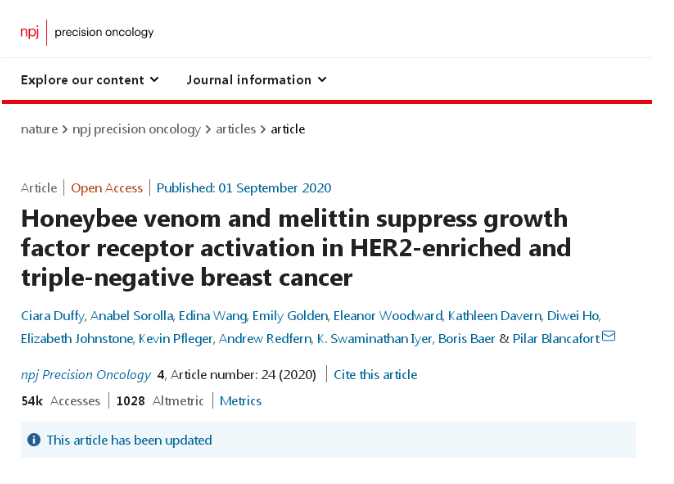Viewport: 674px width, 484px height.
Task: Click the Open Access label
Action: click(107, 188)
